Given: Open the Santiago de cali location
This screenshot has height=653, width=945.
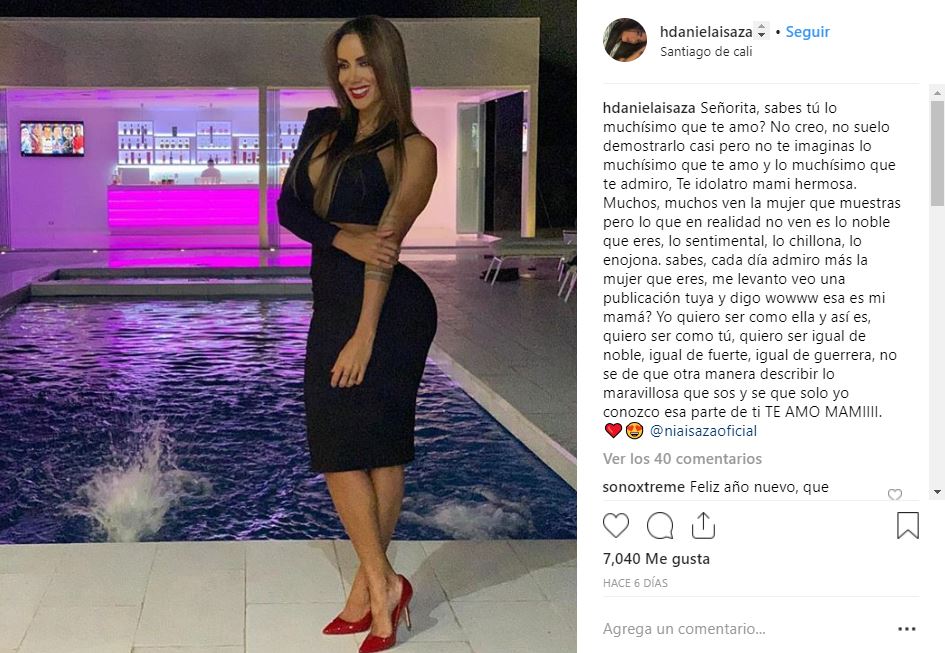Looking at the screenshot, I should [x=706, y=51].
